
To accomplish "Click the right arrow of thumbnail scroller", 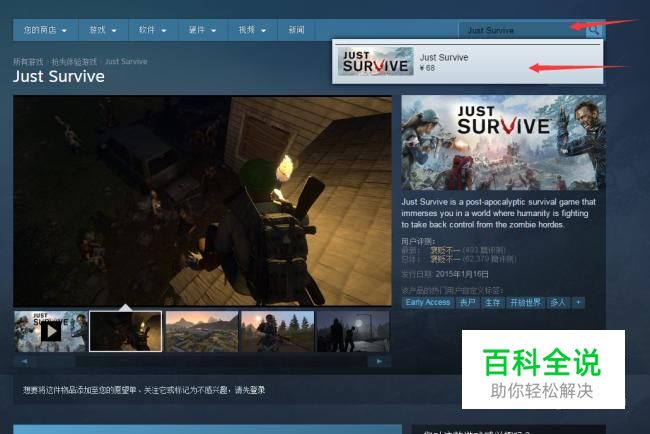I will tap(379, 361).
